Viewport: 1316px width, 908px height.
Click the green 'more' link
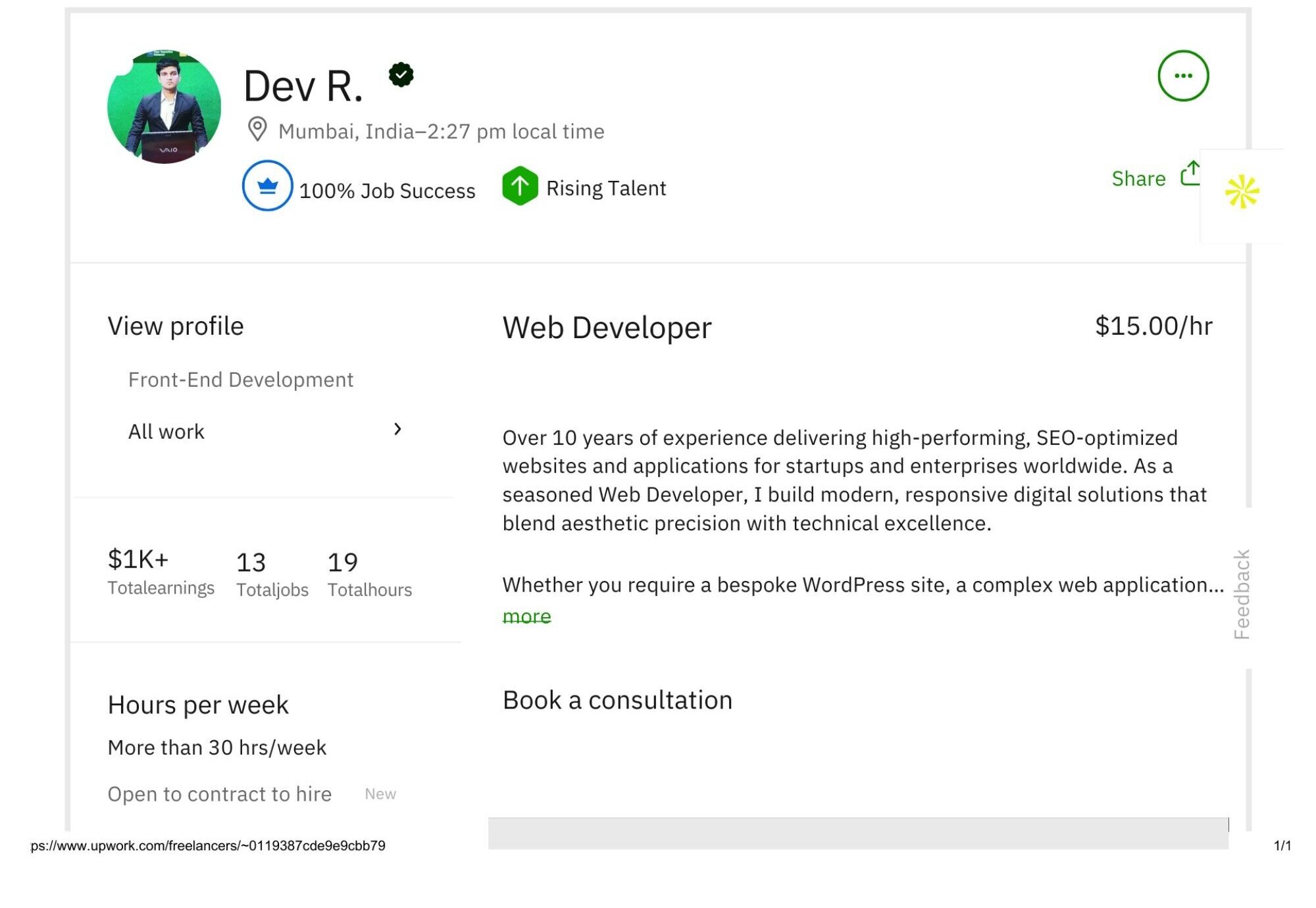click(x=526, y=617)
